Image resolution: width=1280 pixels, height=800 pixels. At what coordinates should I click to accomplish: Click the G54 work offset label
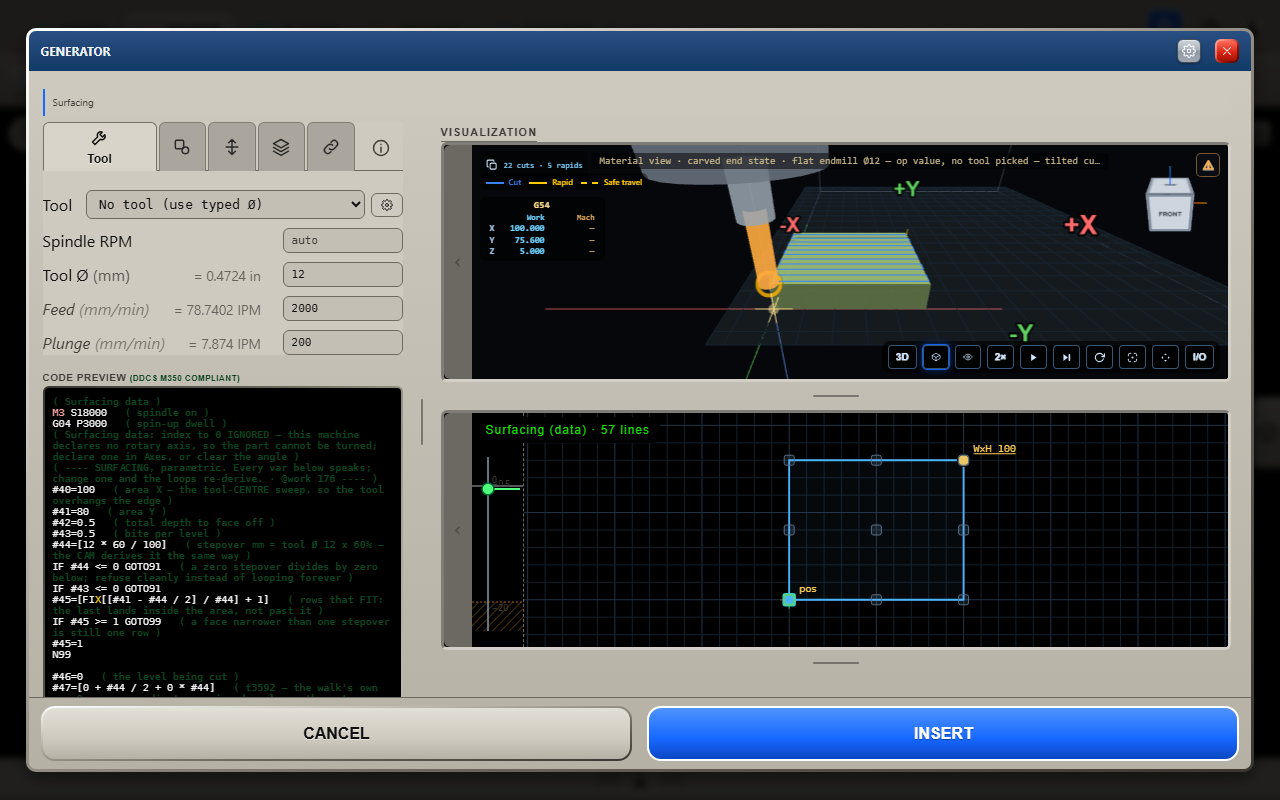pos(542,205)
